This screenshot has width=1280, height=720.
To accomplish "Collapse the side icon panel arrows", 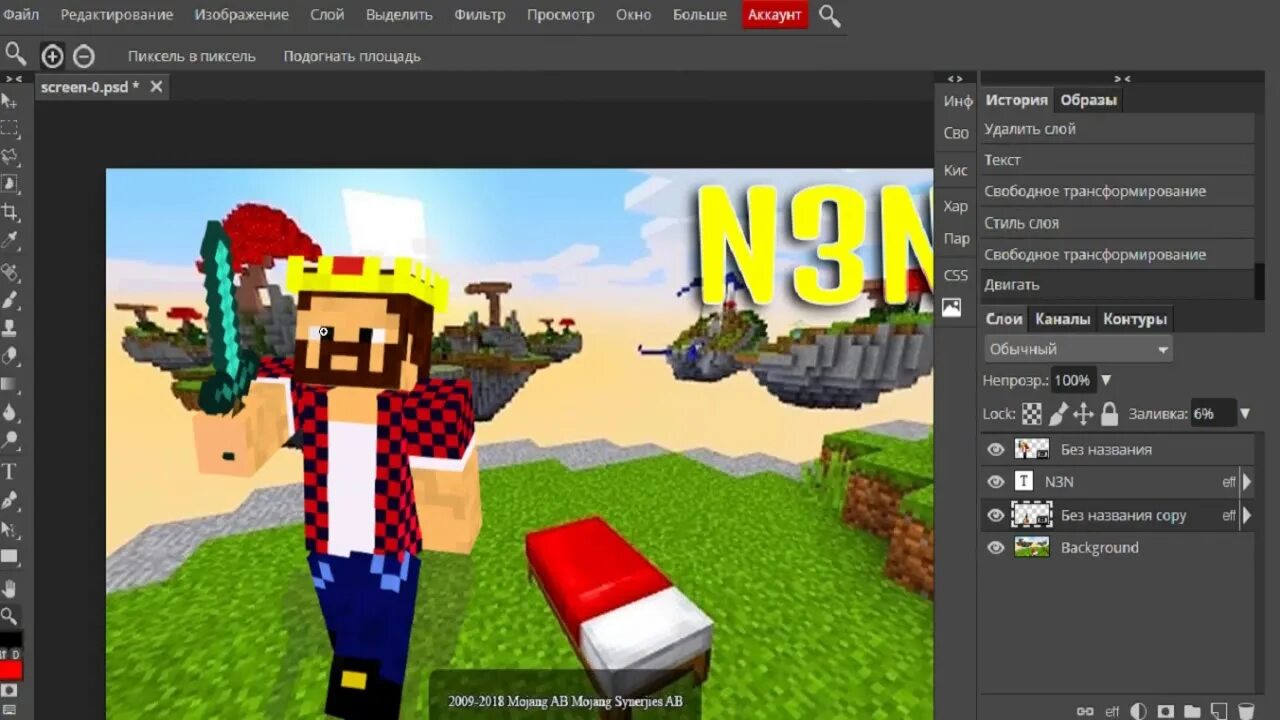I will pyautogui.click(x=955, y=78).
